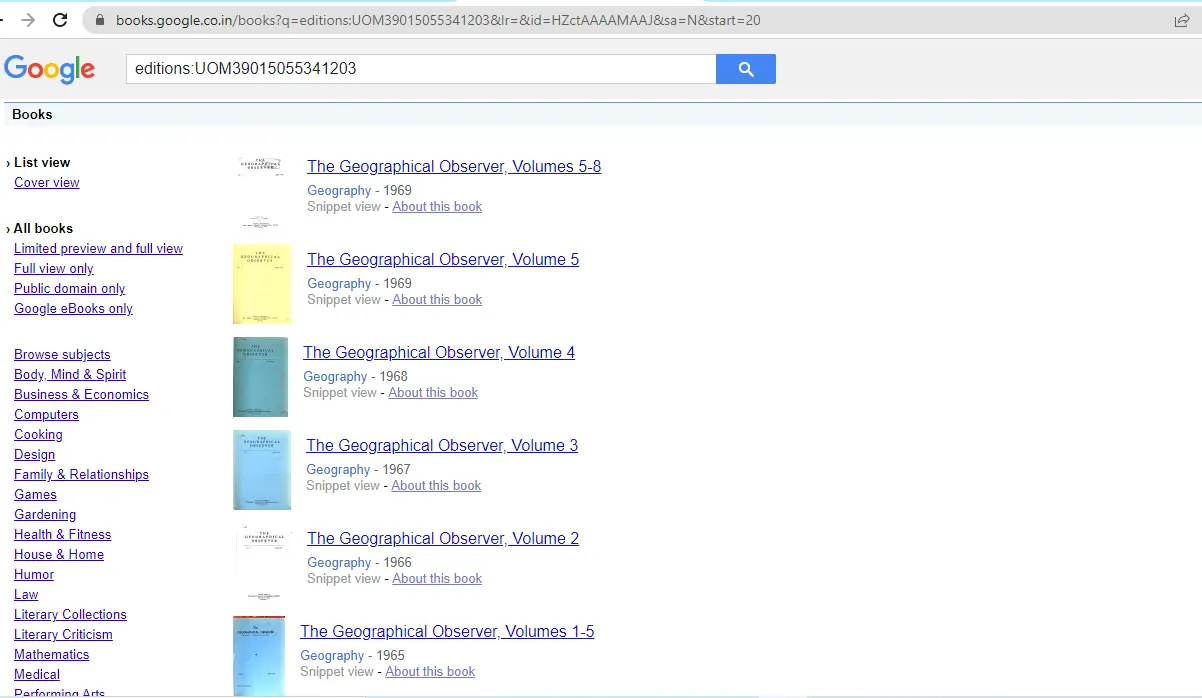Click About this book for Volume 3
This screenshot has width=1202, height=698.
(436, 486)
